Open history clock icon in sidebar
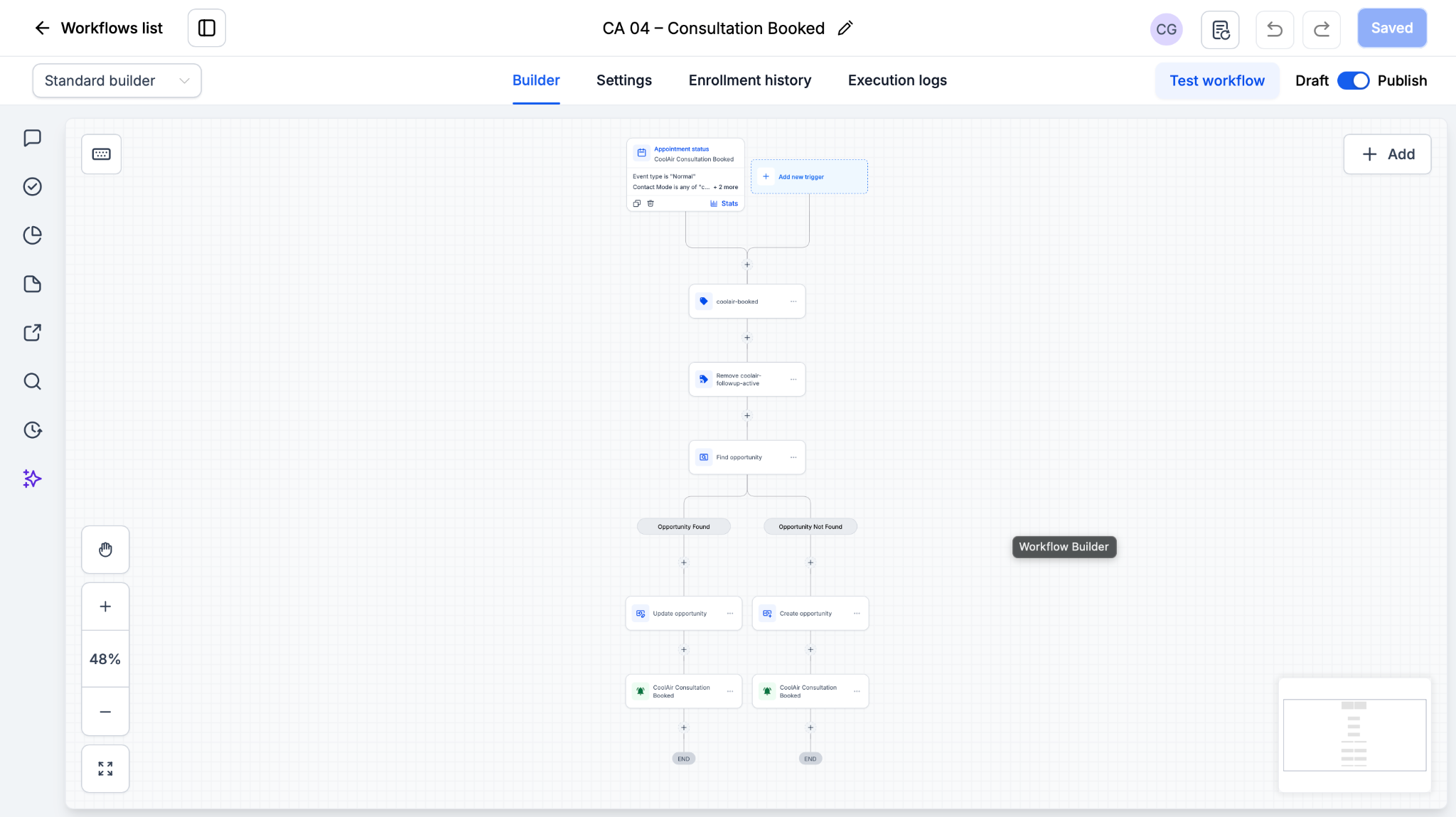 [x=33, y=429]
